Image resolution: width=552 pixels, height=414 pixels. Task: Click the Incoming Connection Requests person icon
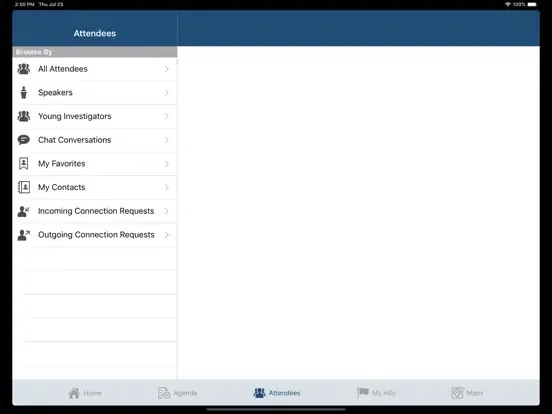click(24, 211)
